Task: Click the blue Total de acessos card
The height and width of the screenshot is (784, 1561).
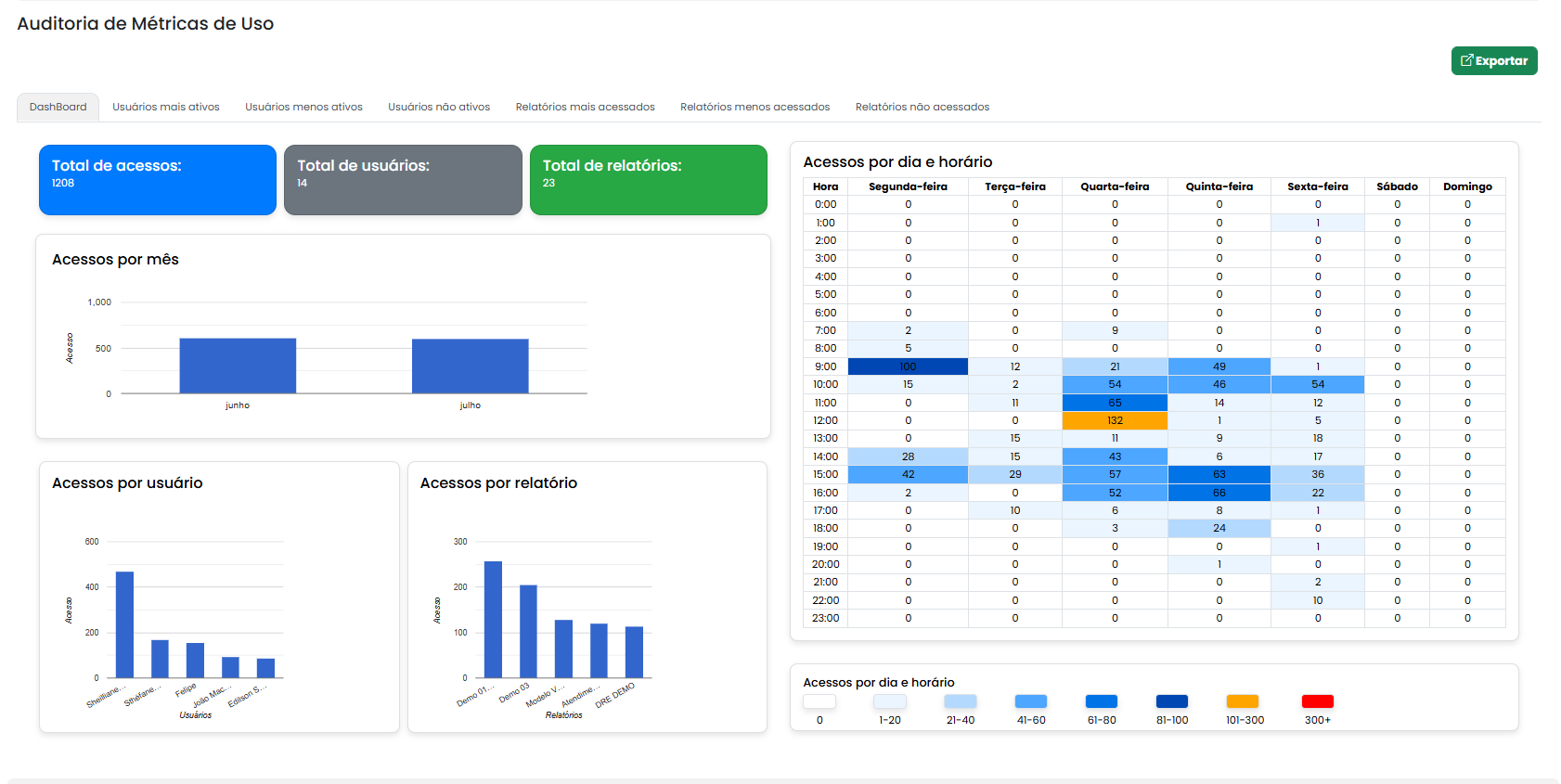Action: (x=158, y=180)
